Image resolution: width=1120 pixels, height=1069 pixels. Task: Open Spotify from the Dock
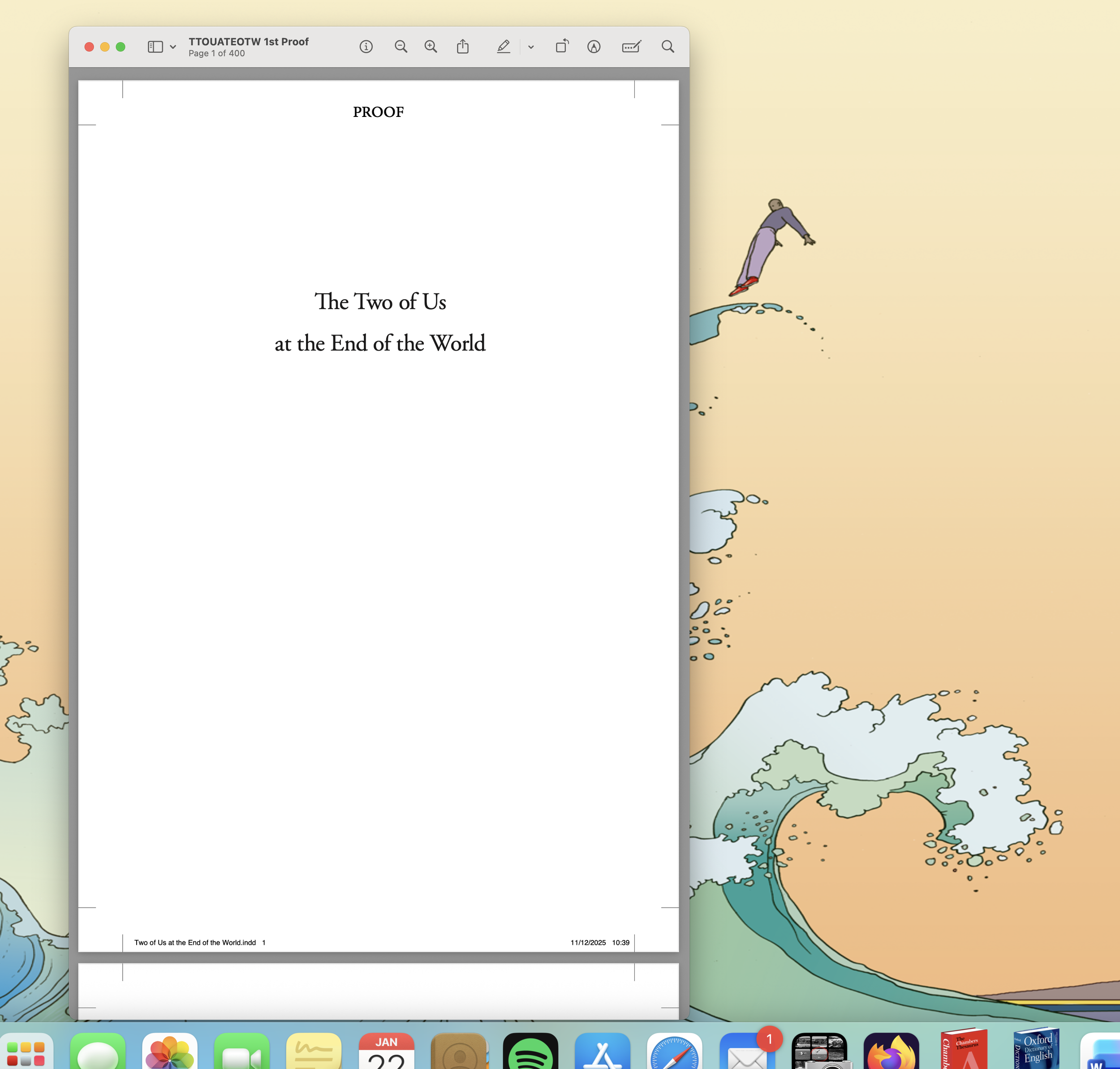pos(530,1052)
